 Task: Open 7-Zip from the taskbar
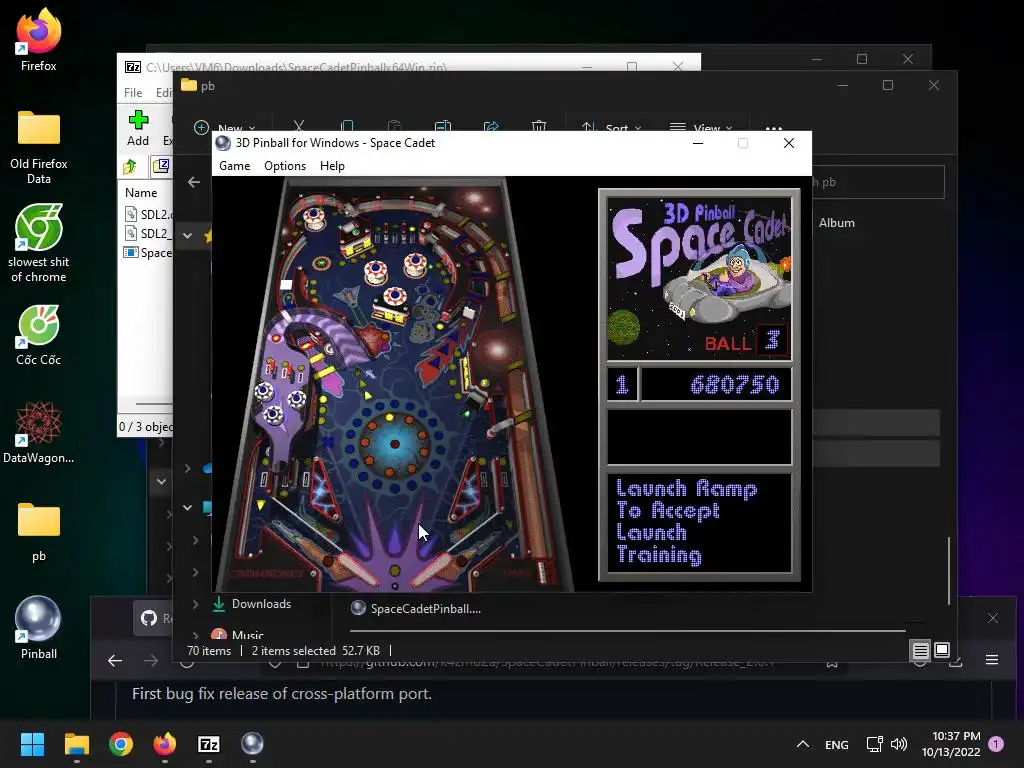pos(209,744)
